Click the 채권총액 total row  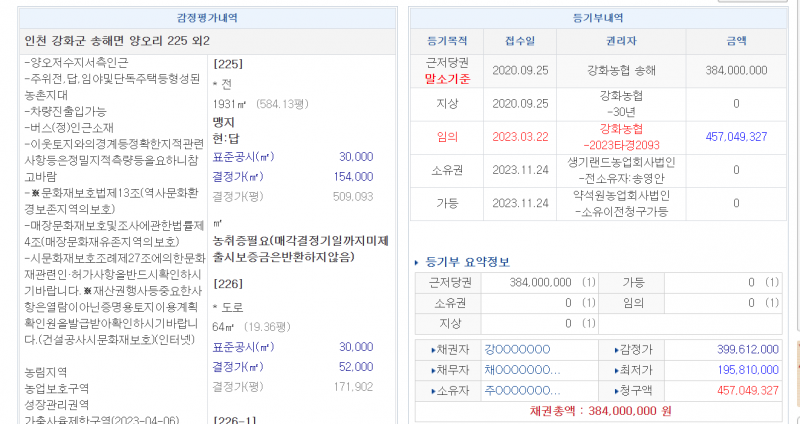point(600,410)
